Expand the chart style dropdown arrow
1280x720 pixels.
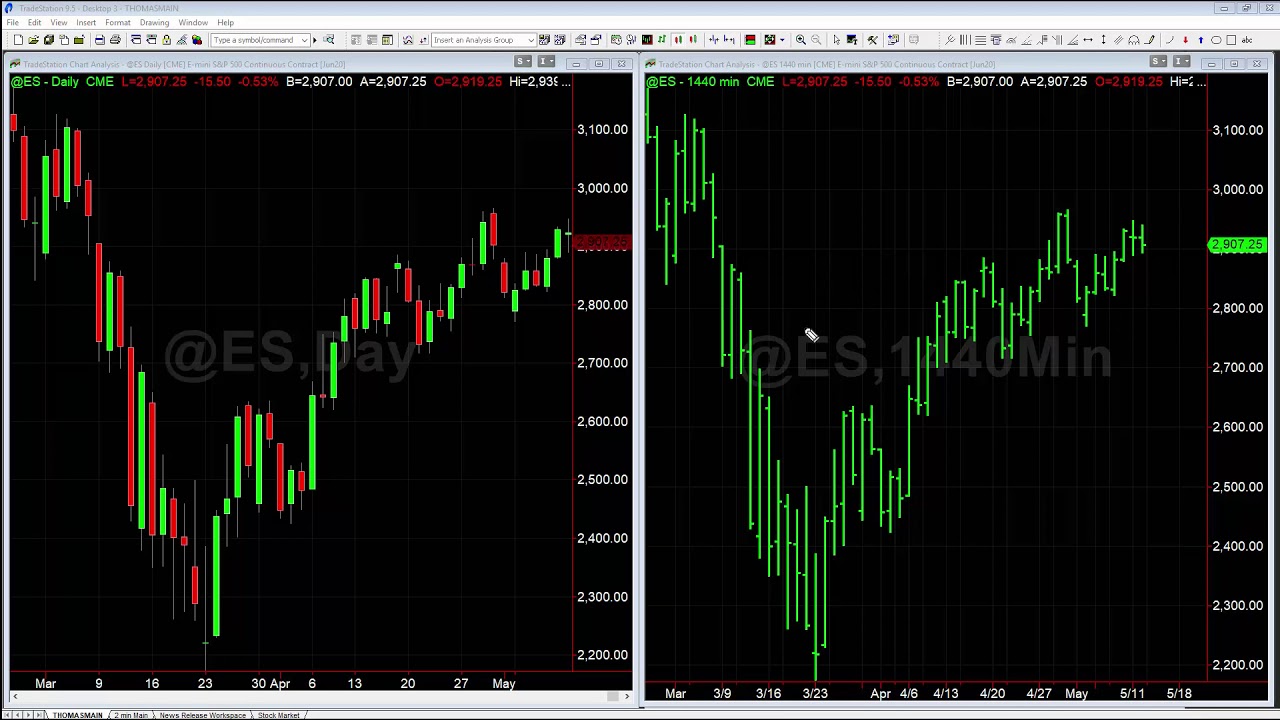782,40
